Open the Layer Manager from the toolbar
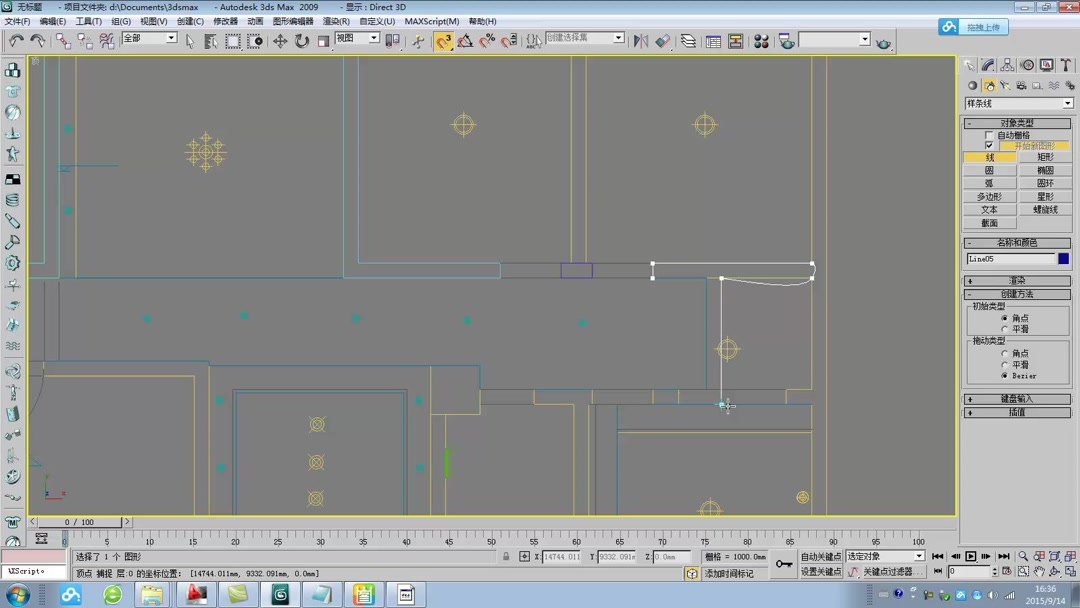1080x608 pixels. click(x=688, y=40)
